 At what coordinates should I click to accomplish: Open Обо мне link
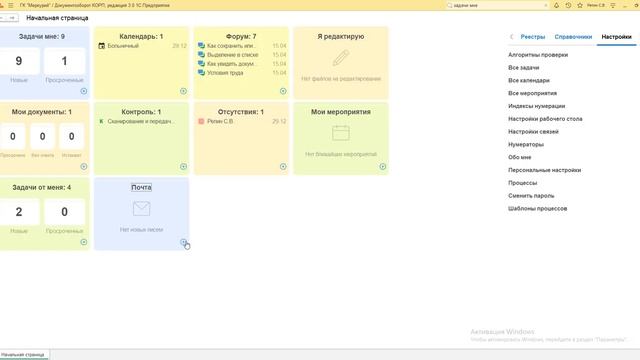pyautogui.click(x=520, y=157)
